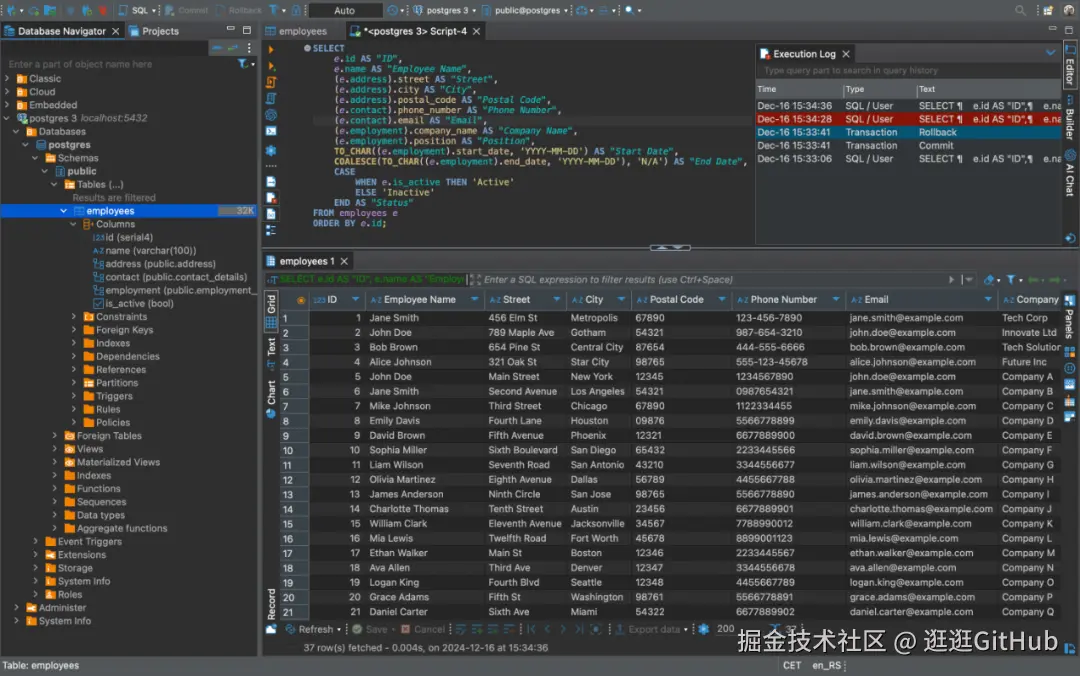Viewport: 1080px width, 676px height.
Task: Open the SQL terminal console icon
Action: click(271, 131)
